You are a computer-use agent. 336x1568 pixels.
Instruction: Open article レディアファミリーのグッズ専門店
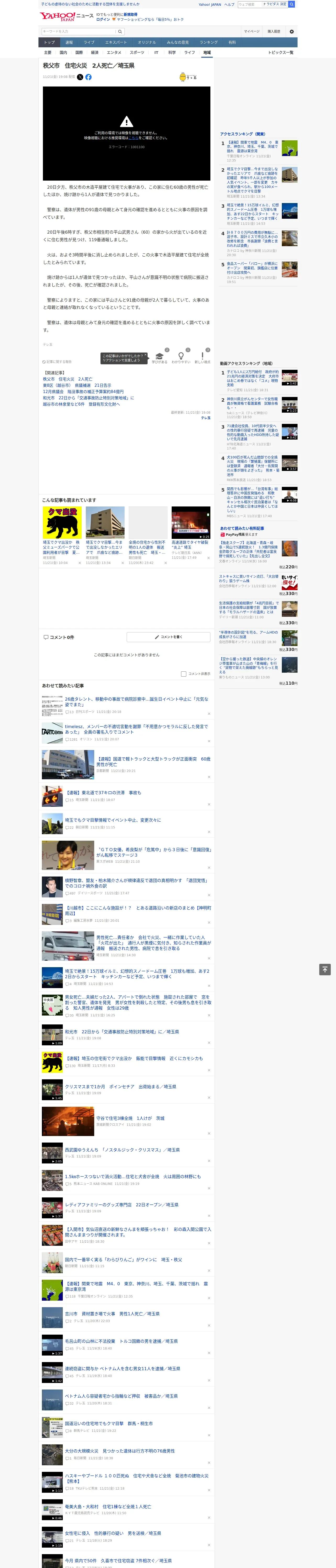point(121,1204)
